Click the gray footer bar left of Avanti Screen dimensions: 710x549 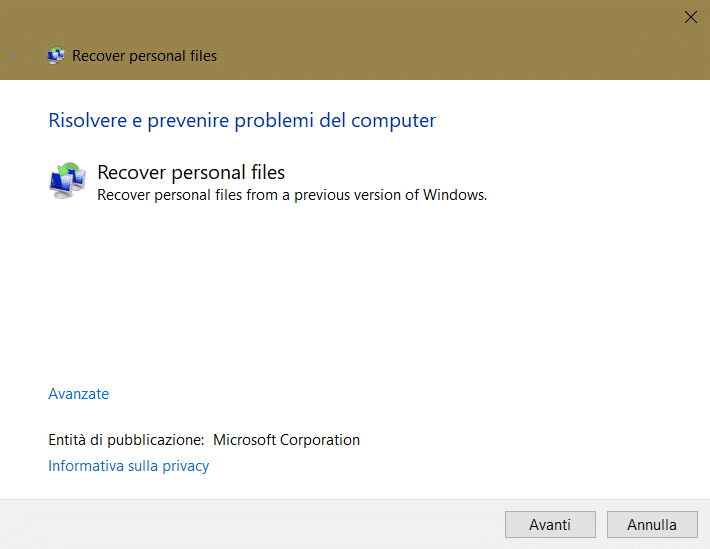[250, 524]
